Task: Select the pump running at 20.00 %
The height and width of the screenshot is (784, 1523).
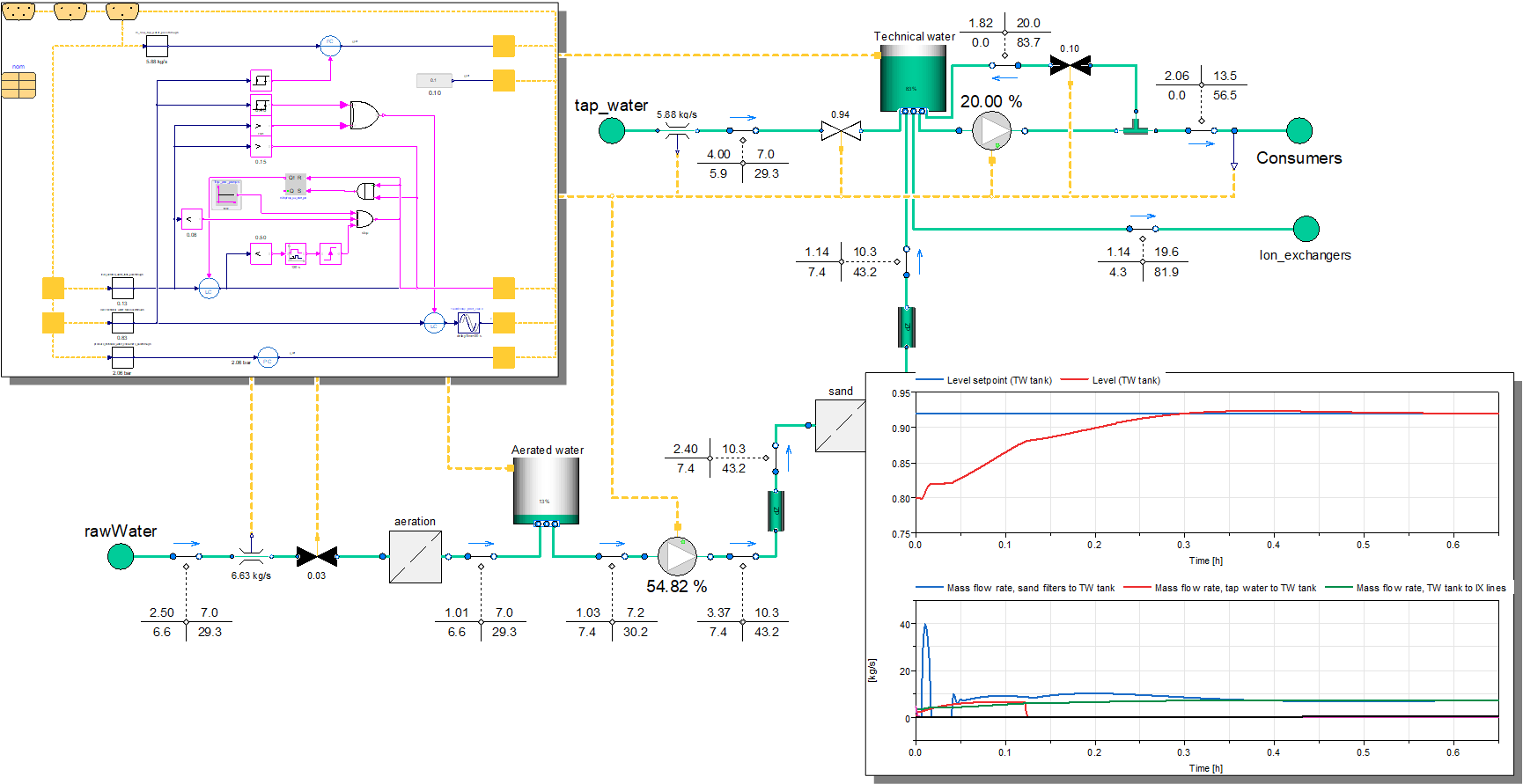Action: pos(992,131)
